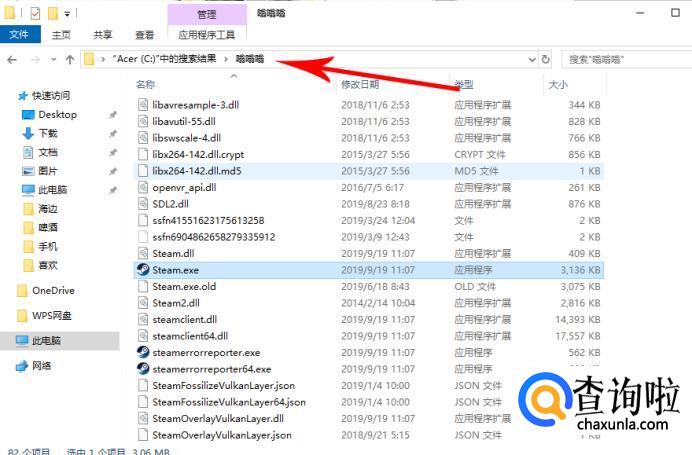Click the Steam.dll file icon

click(x=143, y=253)
